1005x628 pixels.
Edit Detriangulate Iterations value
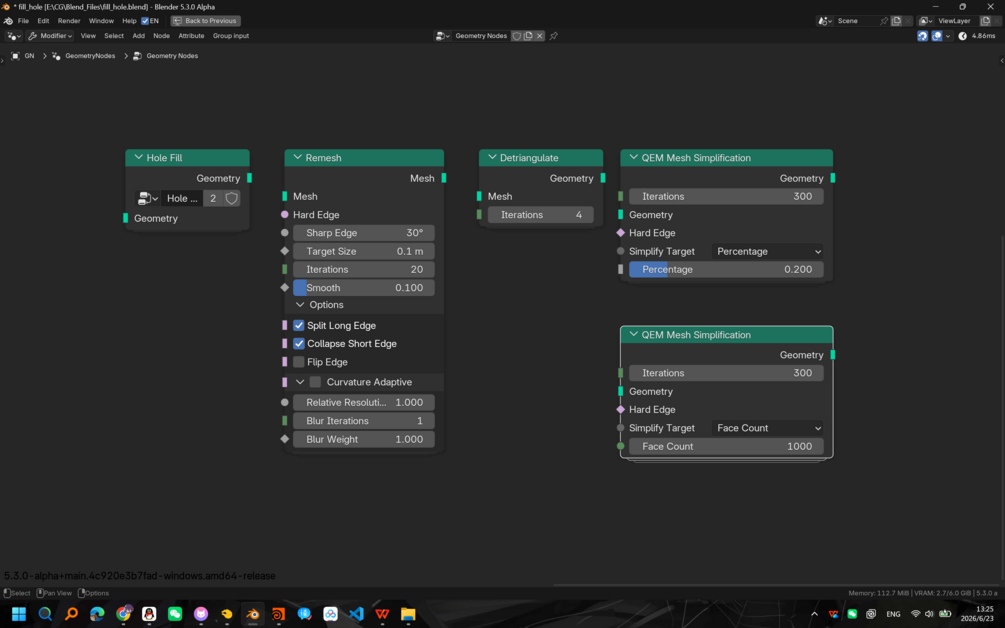click(x=540, y=215)
